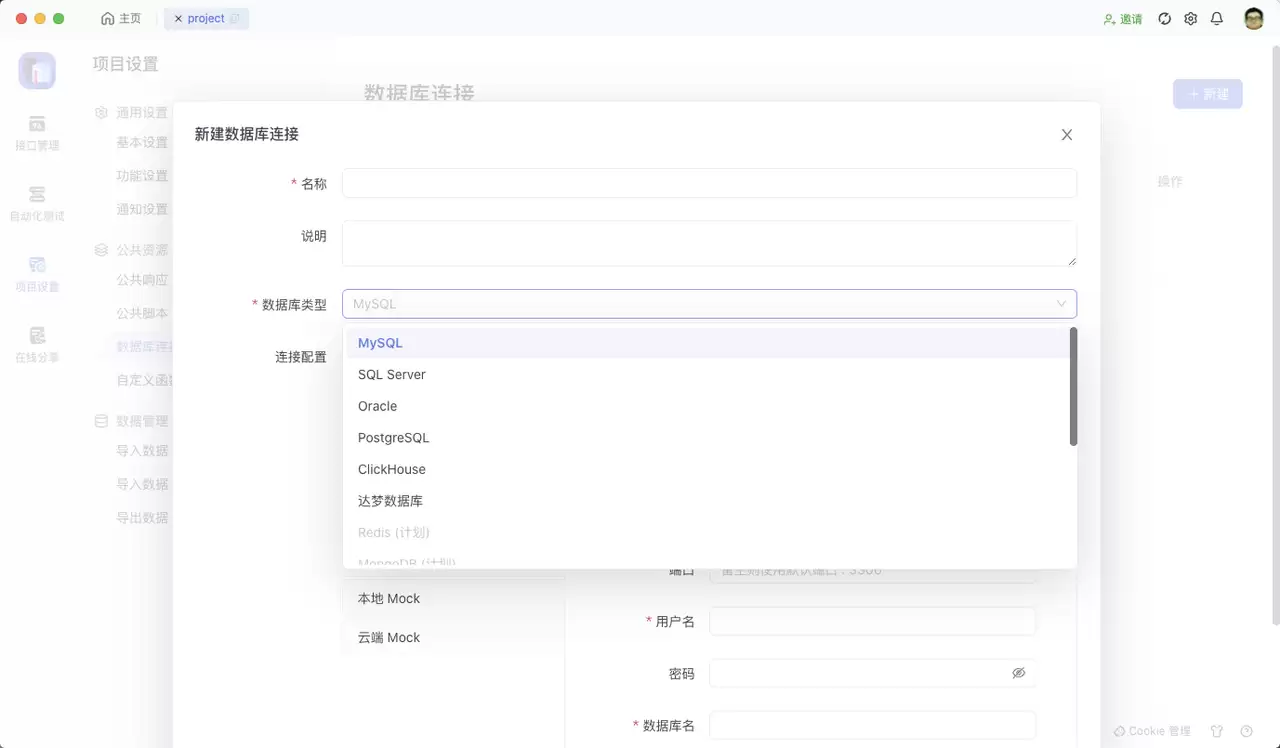Image resolution: width=1280 pixels, height=748 pixels.
Task: Open 项目设置 in the left sidebar
Action: click(37, 274)
